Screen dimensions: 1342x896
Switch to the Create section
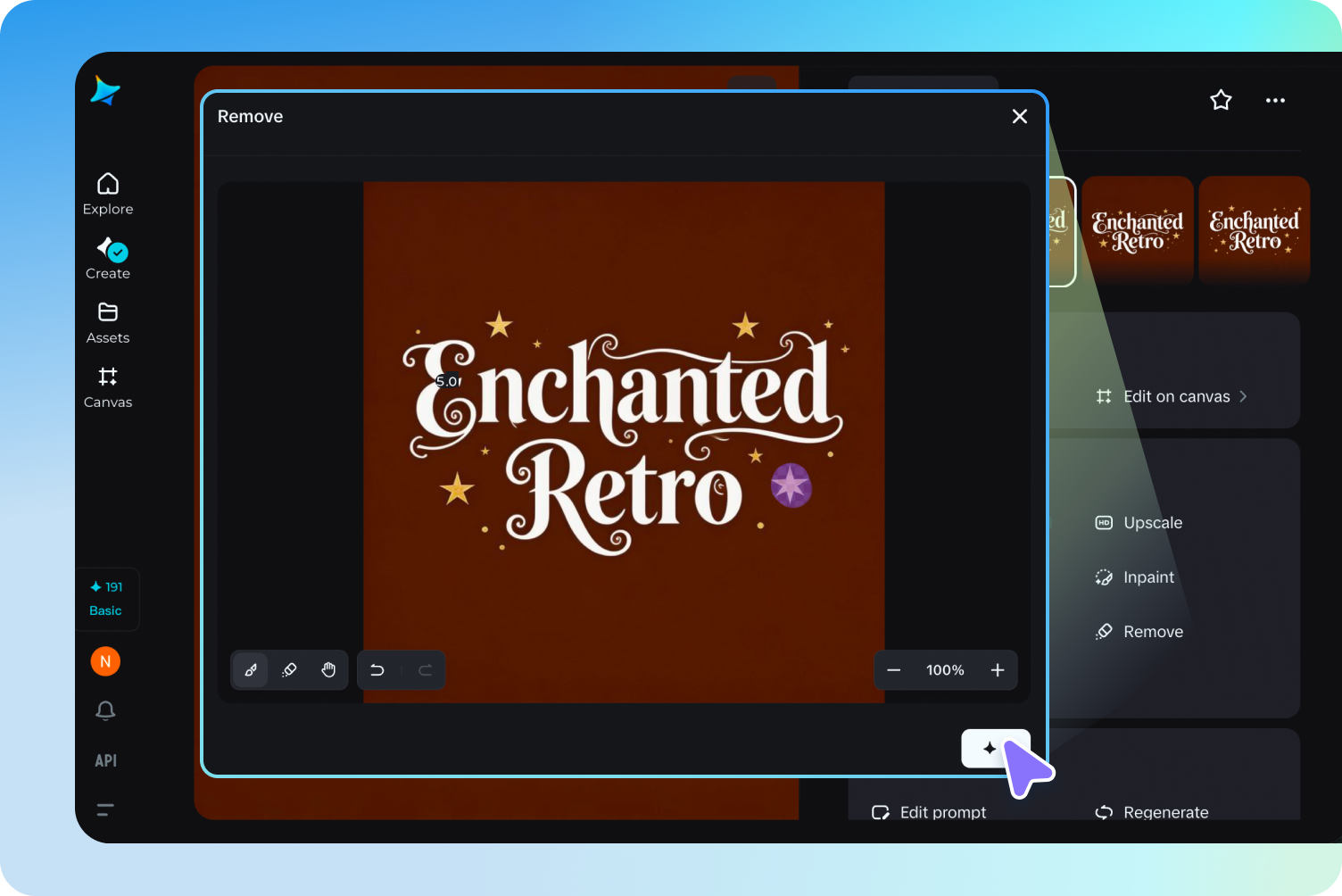click(107, 258)
